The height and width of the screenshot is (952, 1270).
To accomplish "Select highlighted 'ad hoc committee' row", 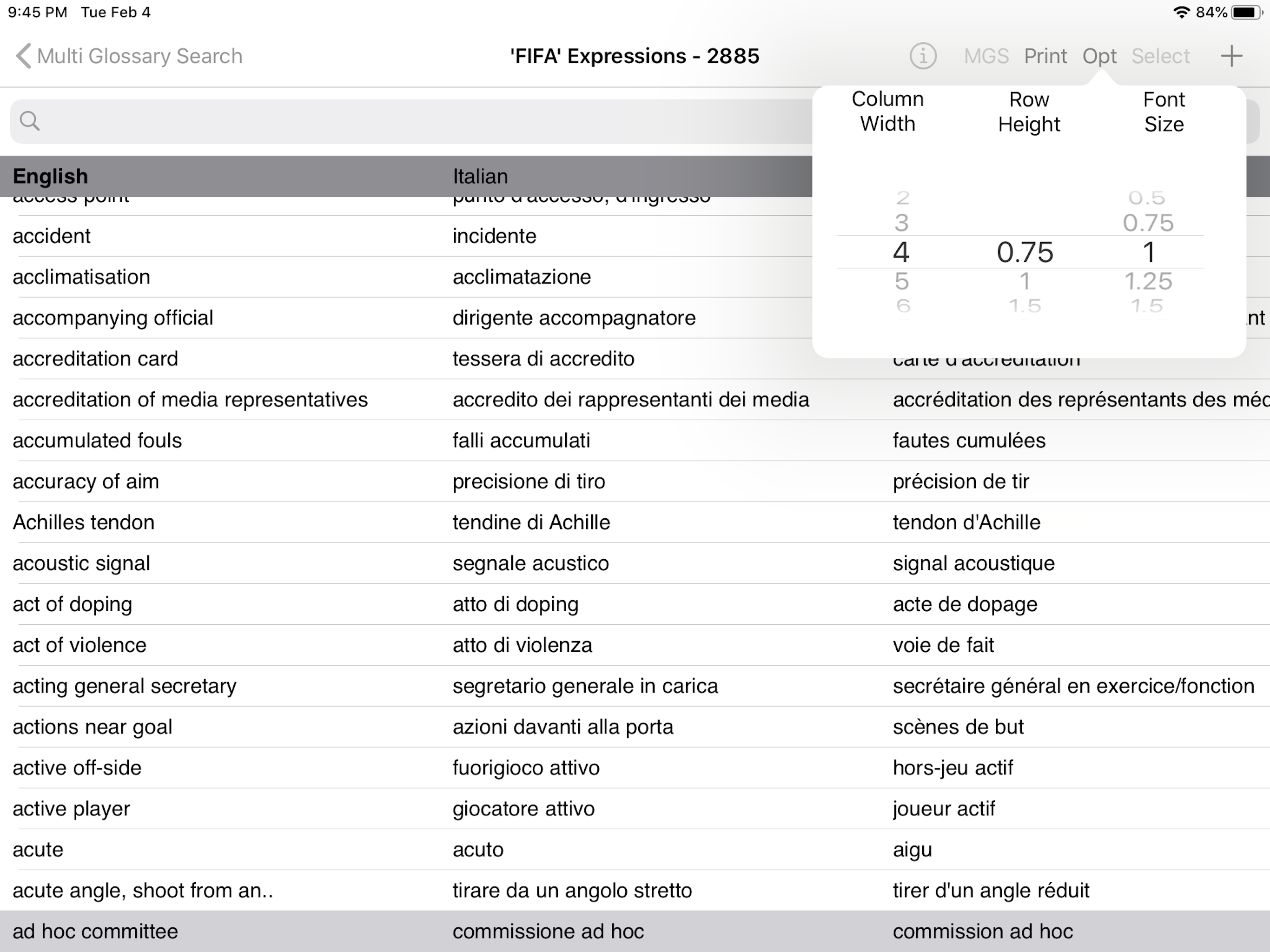I will coord(635,932).
